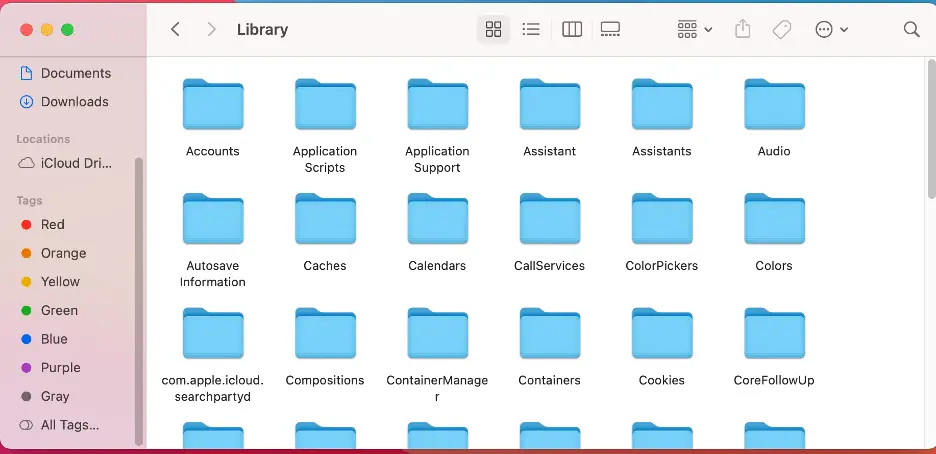Select the Colors folder
This screenshot has height=454, width=936.
pyautogui.click(x=774, y=232)
